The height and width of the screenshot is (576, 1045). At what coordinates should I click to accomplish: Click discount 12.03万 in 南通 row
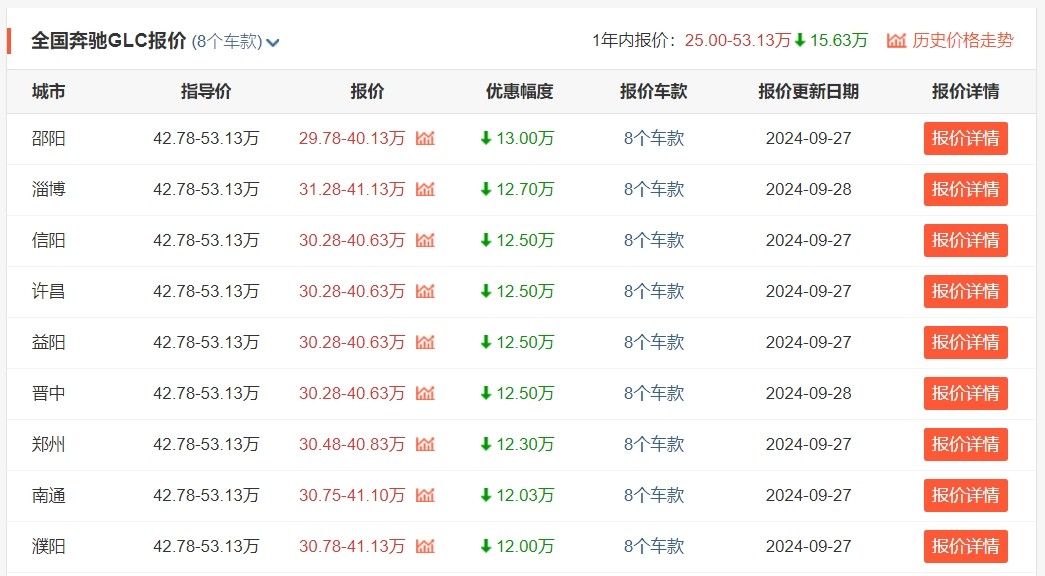pyautogui.click(x=524, y=495)
